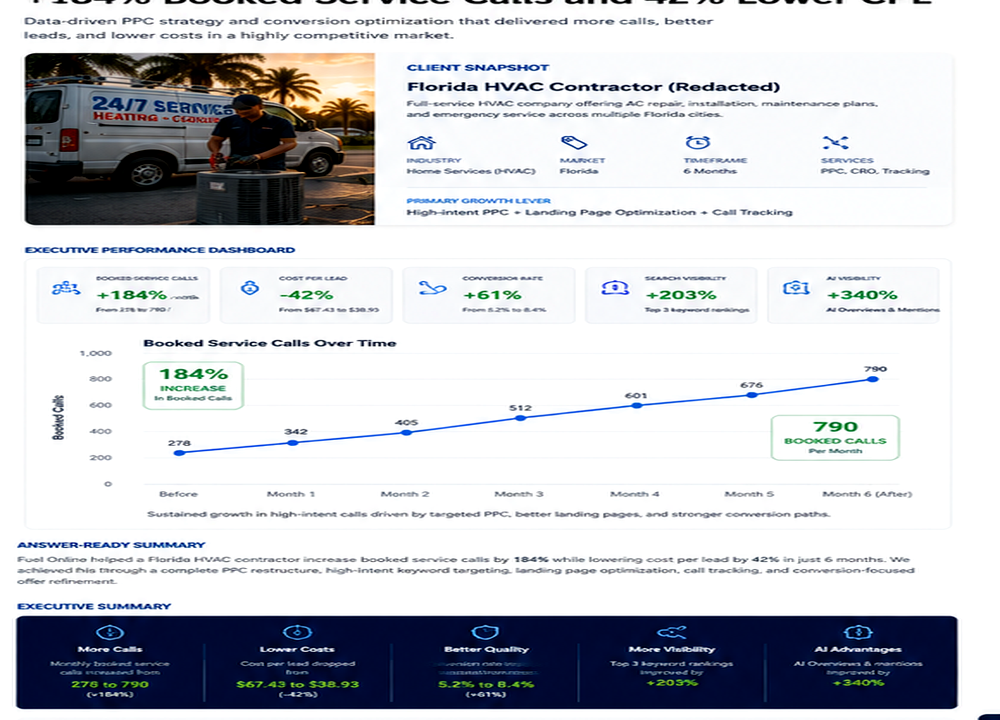The width and height of the screenshot is (1000, 720).
Task: Click Booked Service Calls Over Time chart title
Action: coord(270,343)
